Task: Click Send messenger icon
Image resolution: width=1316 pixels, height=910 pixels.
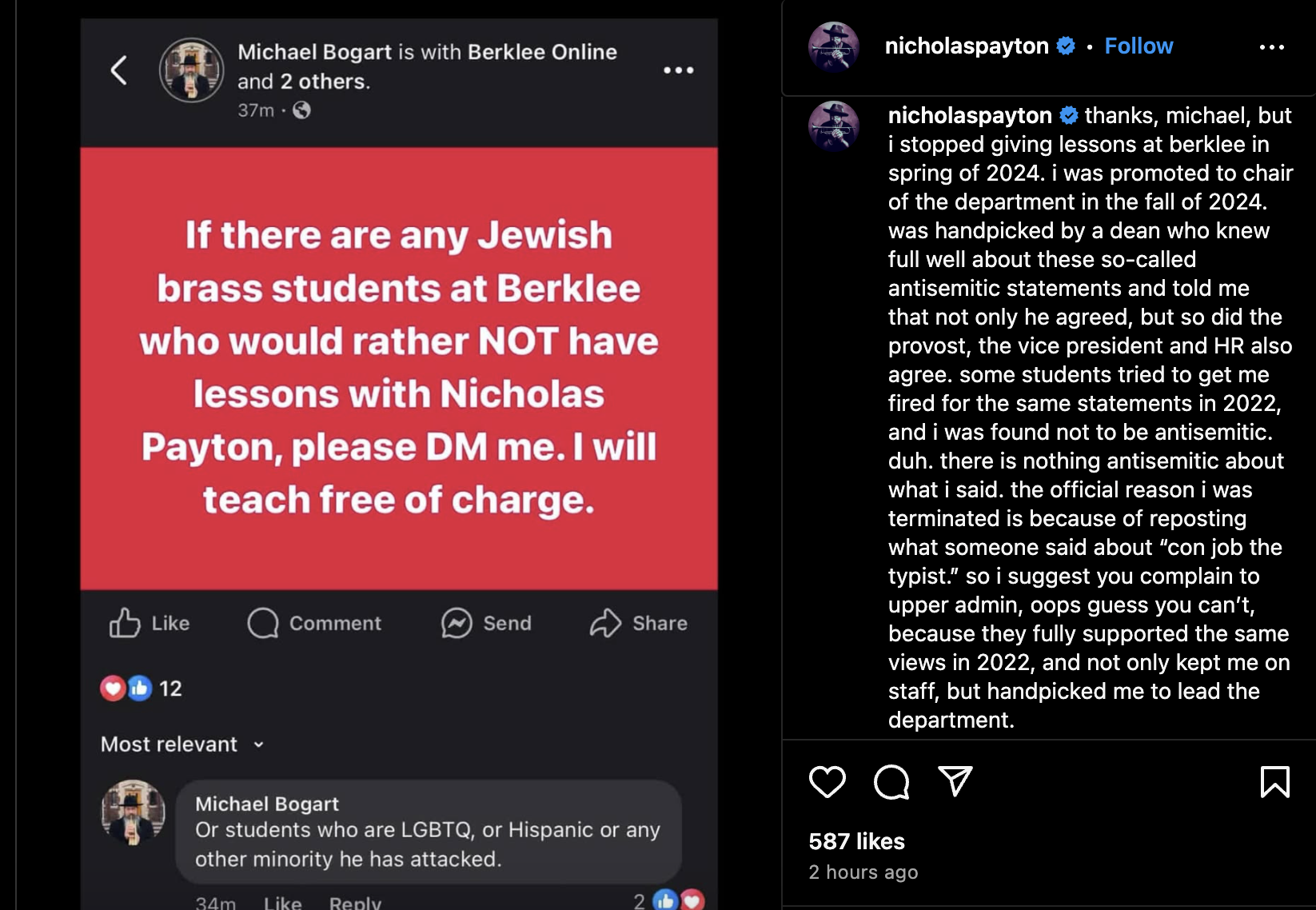Action: click(486, 623)
